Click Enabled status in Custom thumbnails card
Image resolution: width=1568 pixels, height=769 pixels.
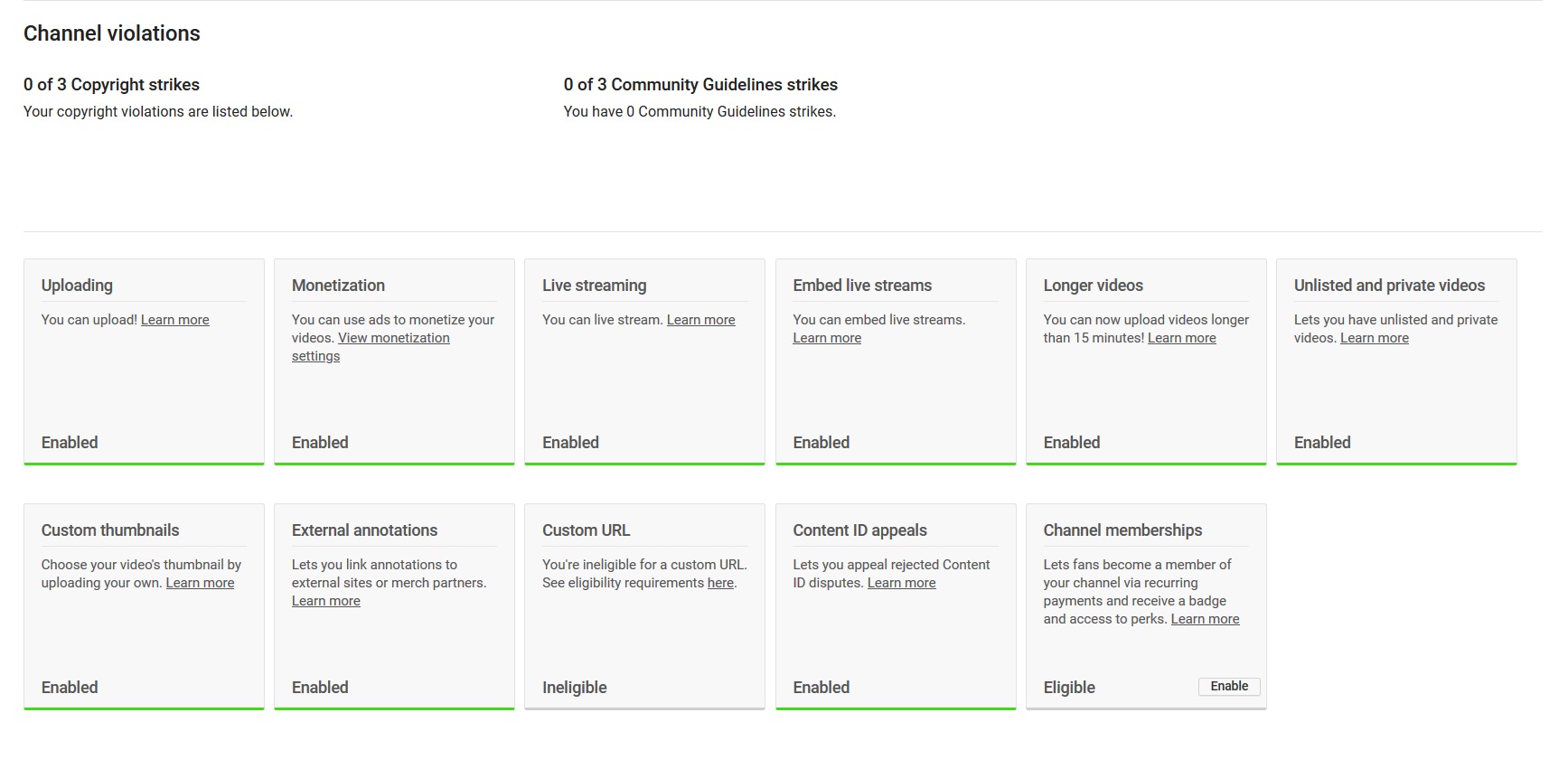point(70,688)
